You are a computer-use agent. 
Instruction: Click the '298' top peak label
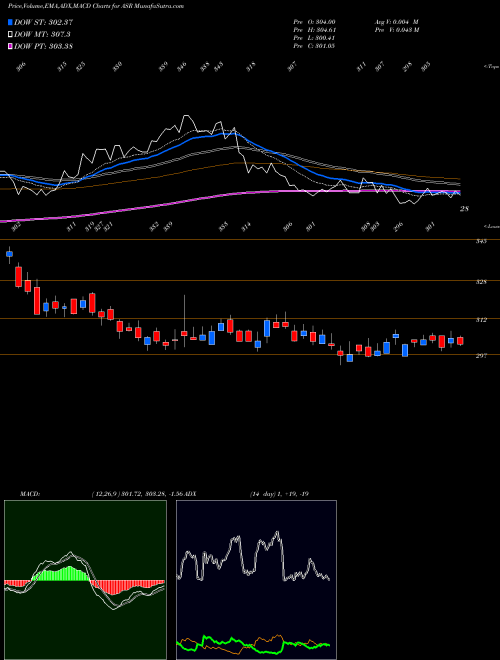point(407,67)
